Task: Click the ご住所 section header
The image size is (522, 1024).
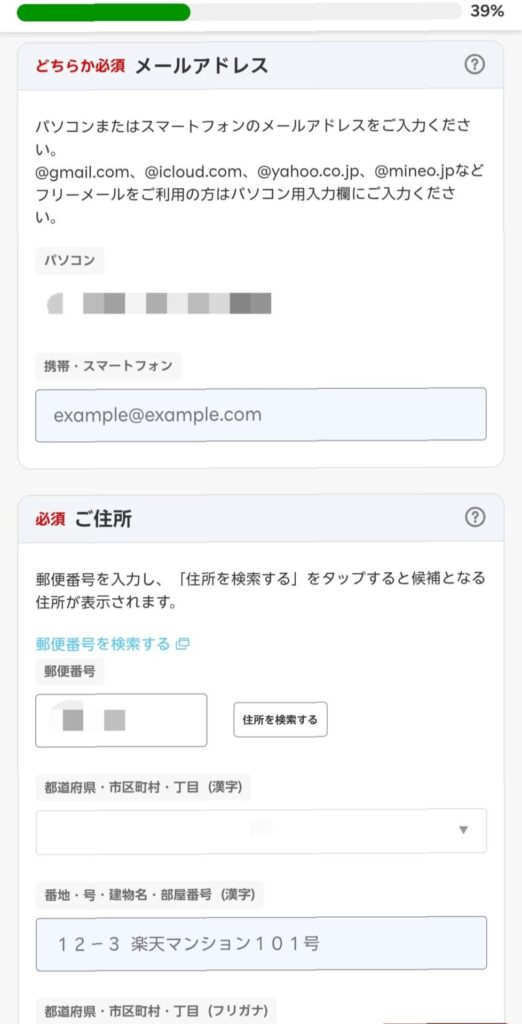Action: click(261, 519)
